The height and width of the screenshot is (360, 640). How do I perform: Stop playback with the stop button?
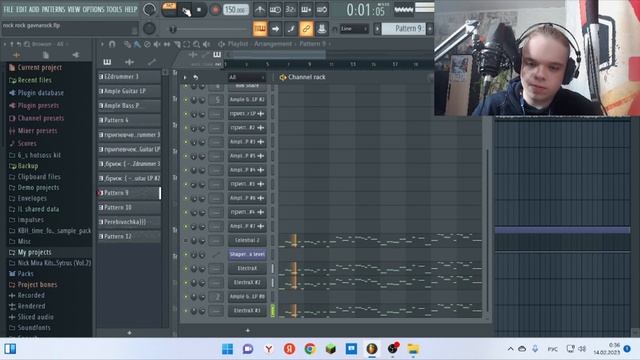click(x=199, y=10)
